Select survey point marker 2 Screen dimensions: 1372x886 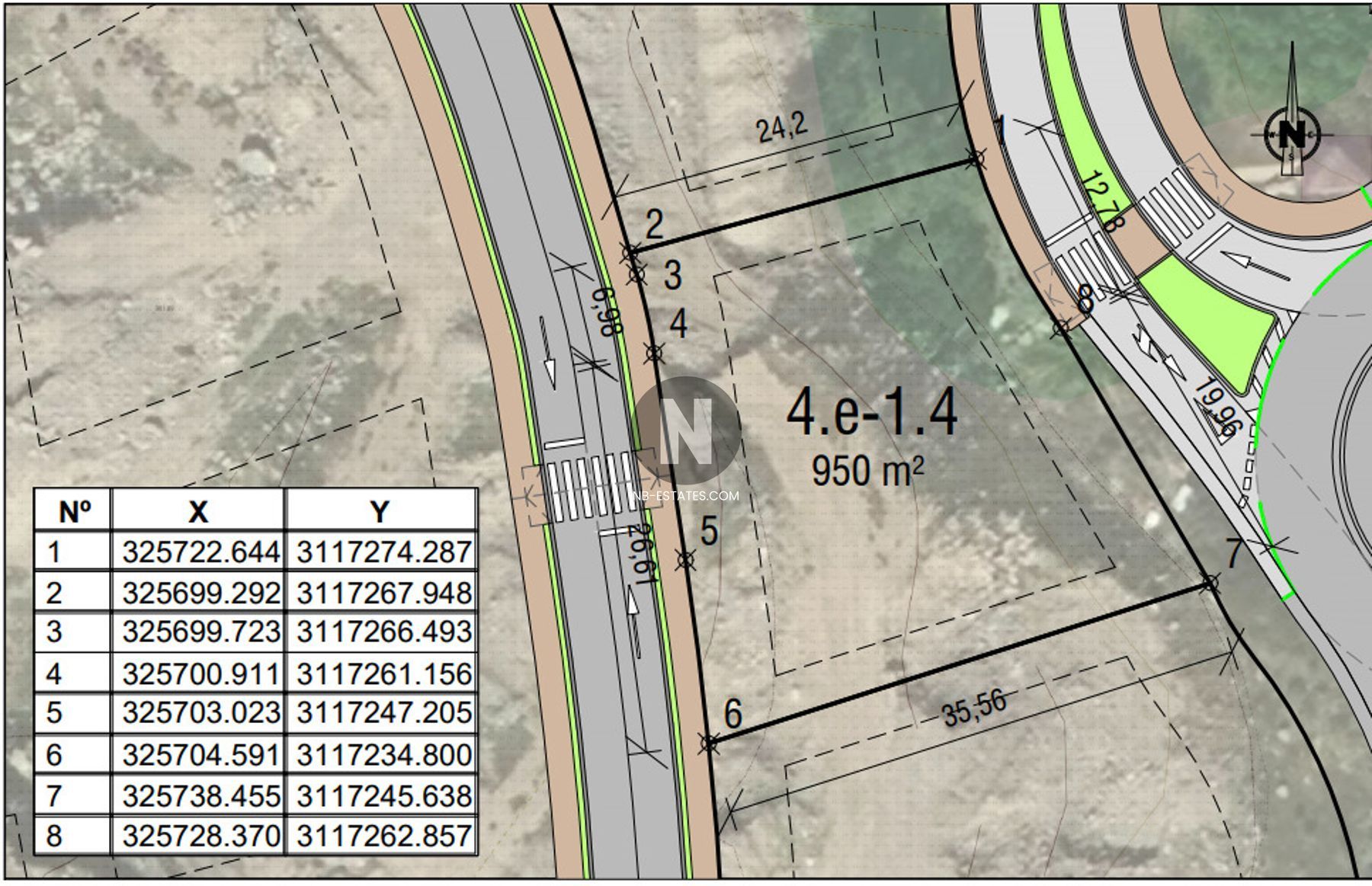pyautogui.click(x=630, y=252)
